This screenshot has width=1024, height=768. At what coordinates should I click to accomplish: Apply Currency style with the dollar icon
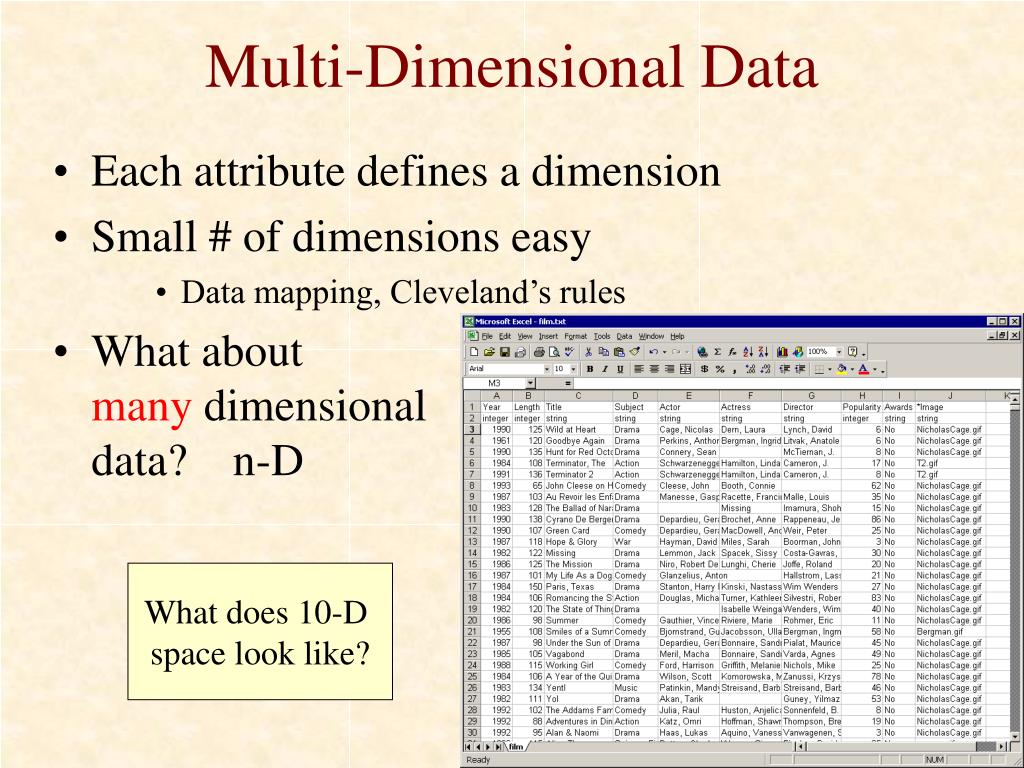705,369
